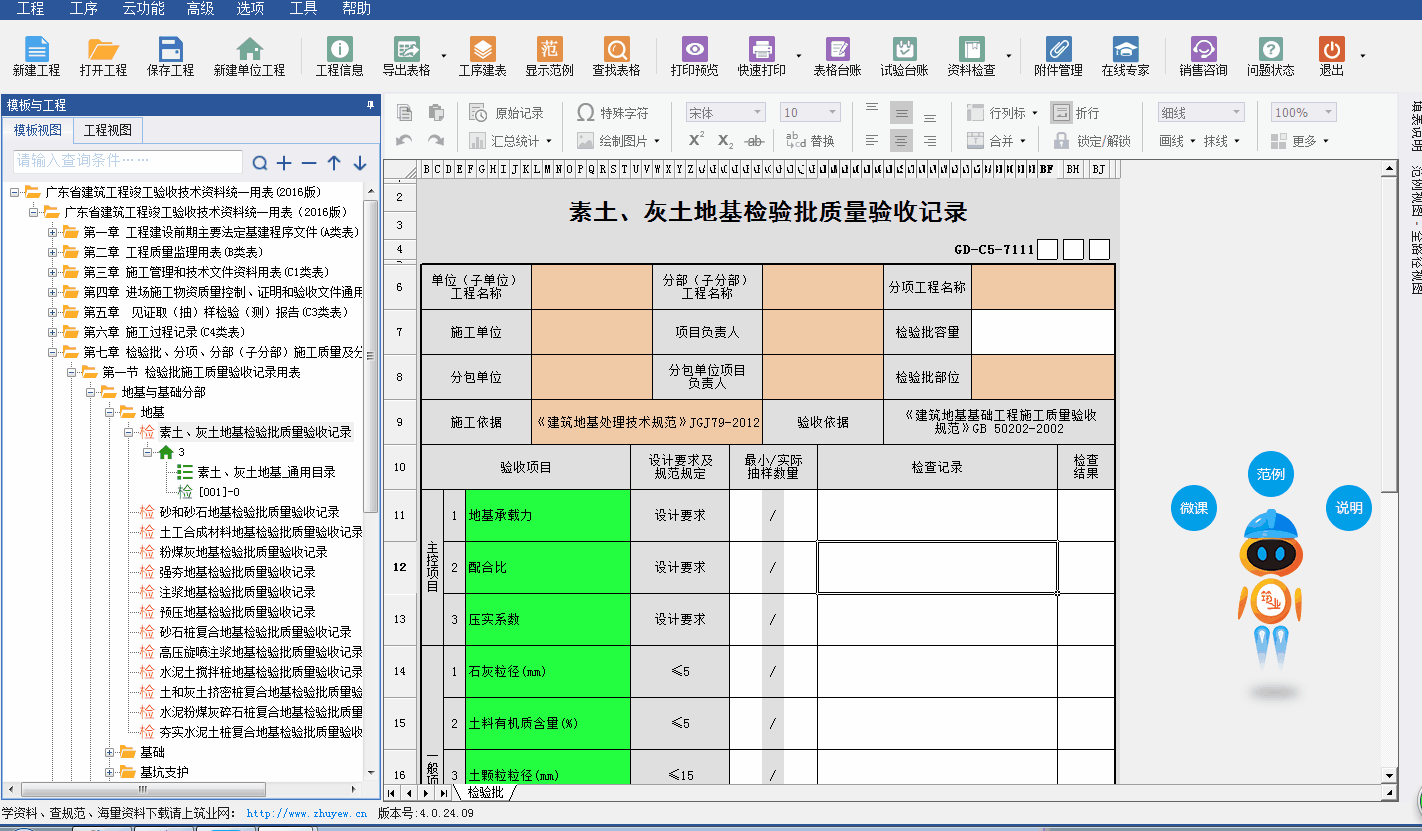The height and width of the screenshot is (831, 1422).
Task: Open the 附件管理 attachment manager
Action: 1058,50
